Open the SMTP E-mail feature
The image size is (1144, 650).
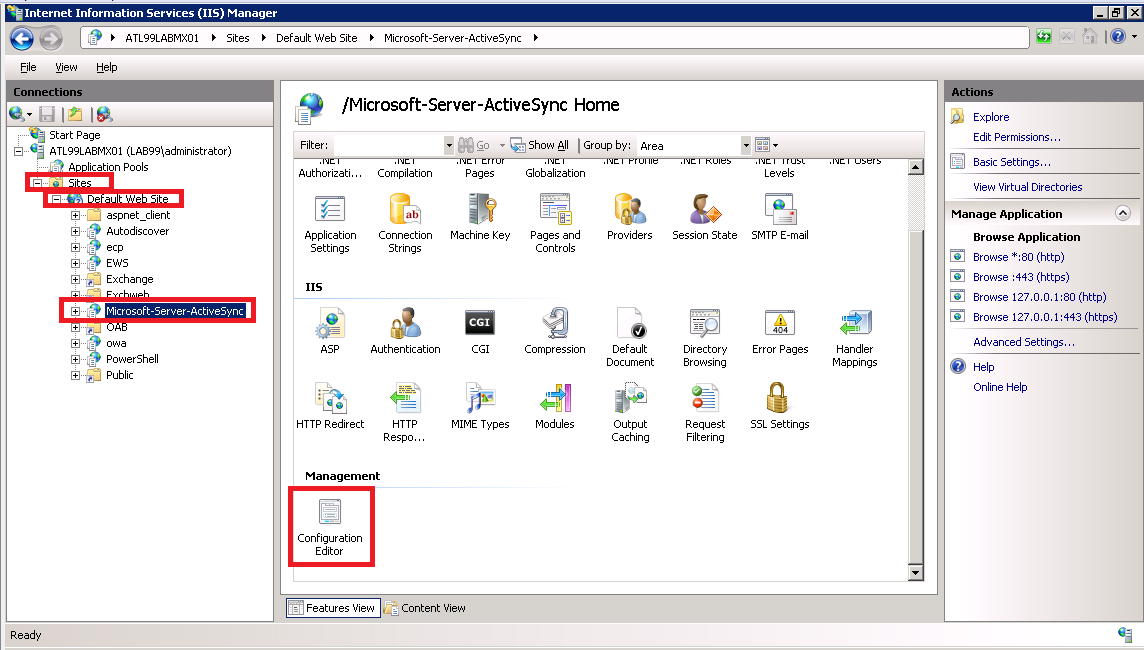(780, 217)
